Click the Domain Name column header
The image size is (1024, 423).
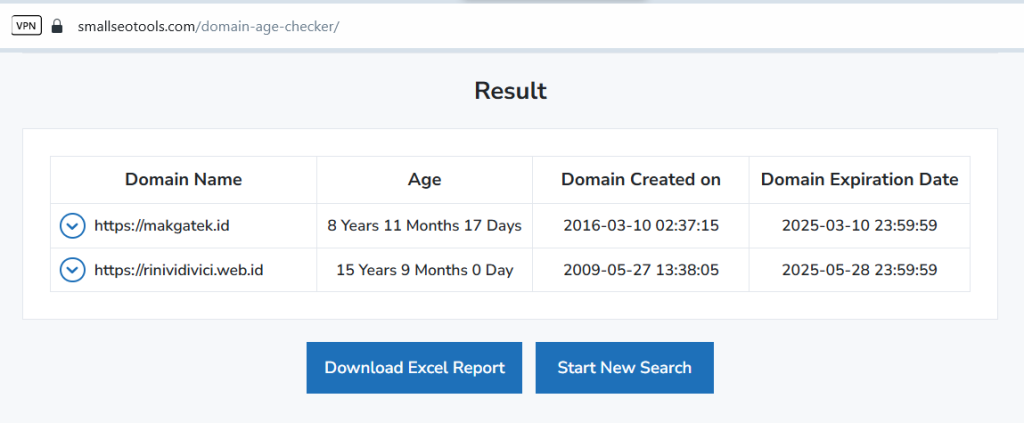(x=184, y=180)
